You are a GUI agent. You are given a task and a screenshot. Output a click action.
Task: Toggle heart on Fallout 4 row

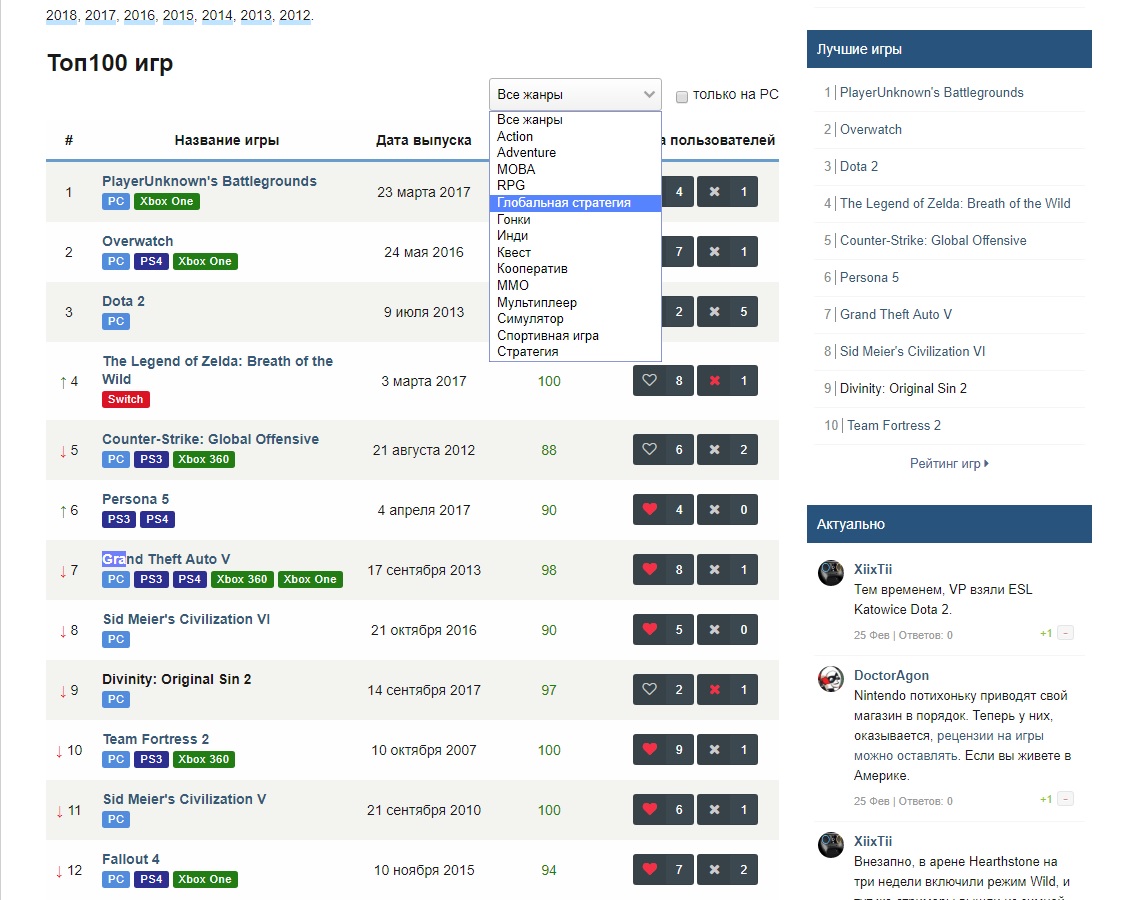click(649, 870)
